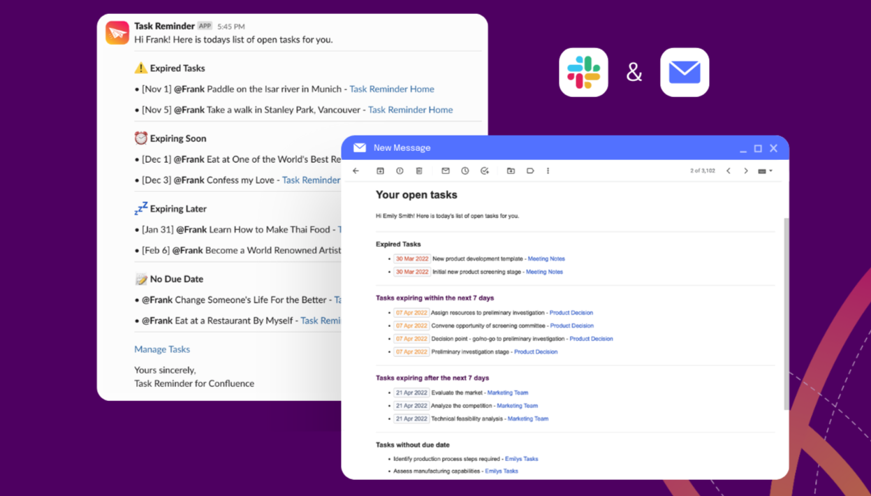Click the Expired Tasks heading in Slack message
The image size is (871, 496).
click(x=177, y=68)
